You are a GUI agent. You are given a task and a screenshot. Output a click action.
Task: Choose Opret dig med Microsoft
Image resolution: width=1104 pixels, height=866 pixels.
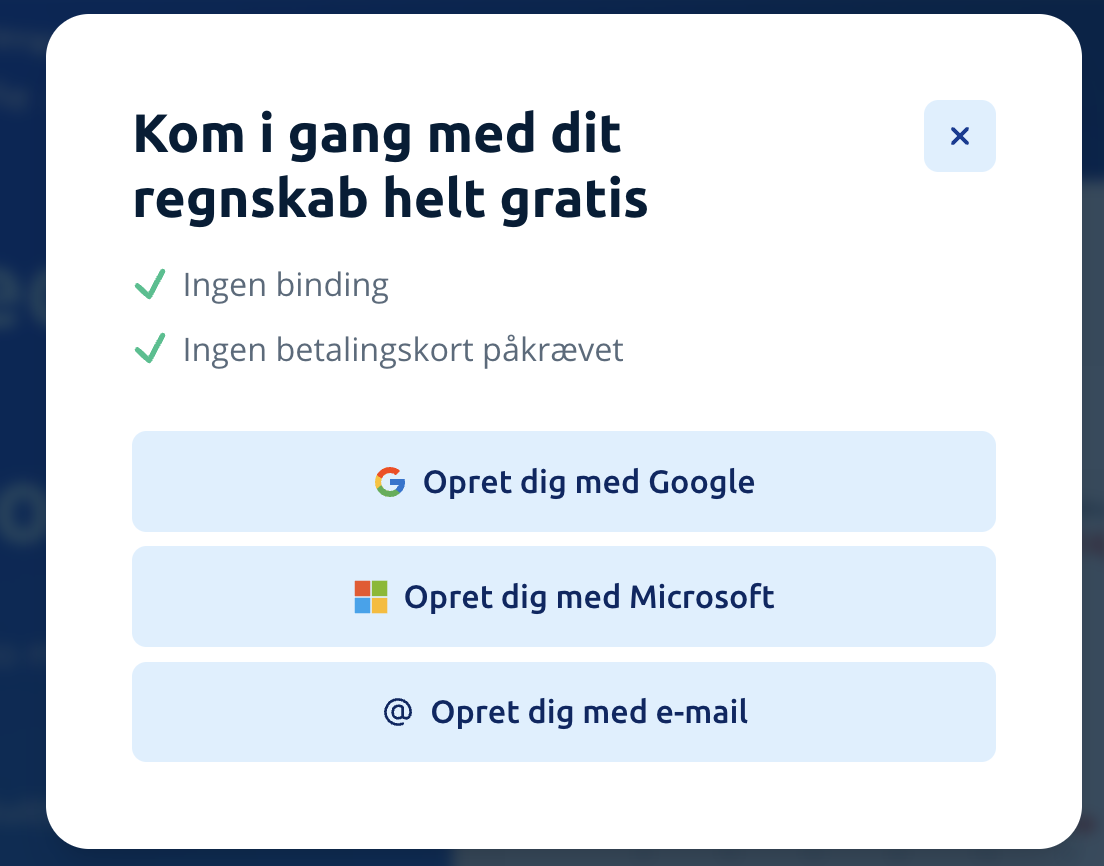pos(563,596)
